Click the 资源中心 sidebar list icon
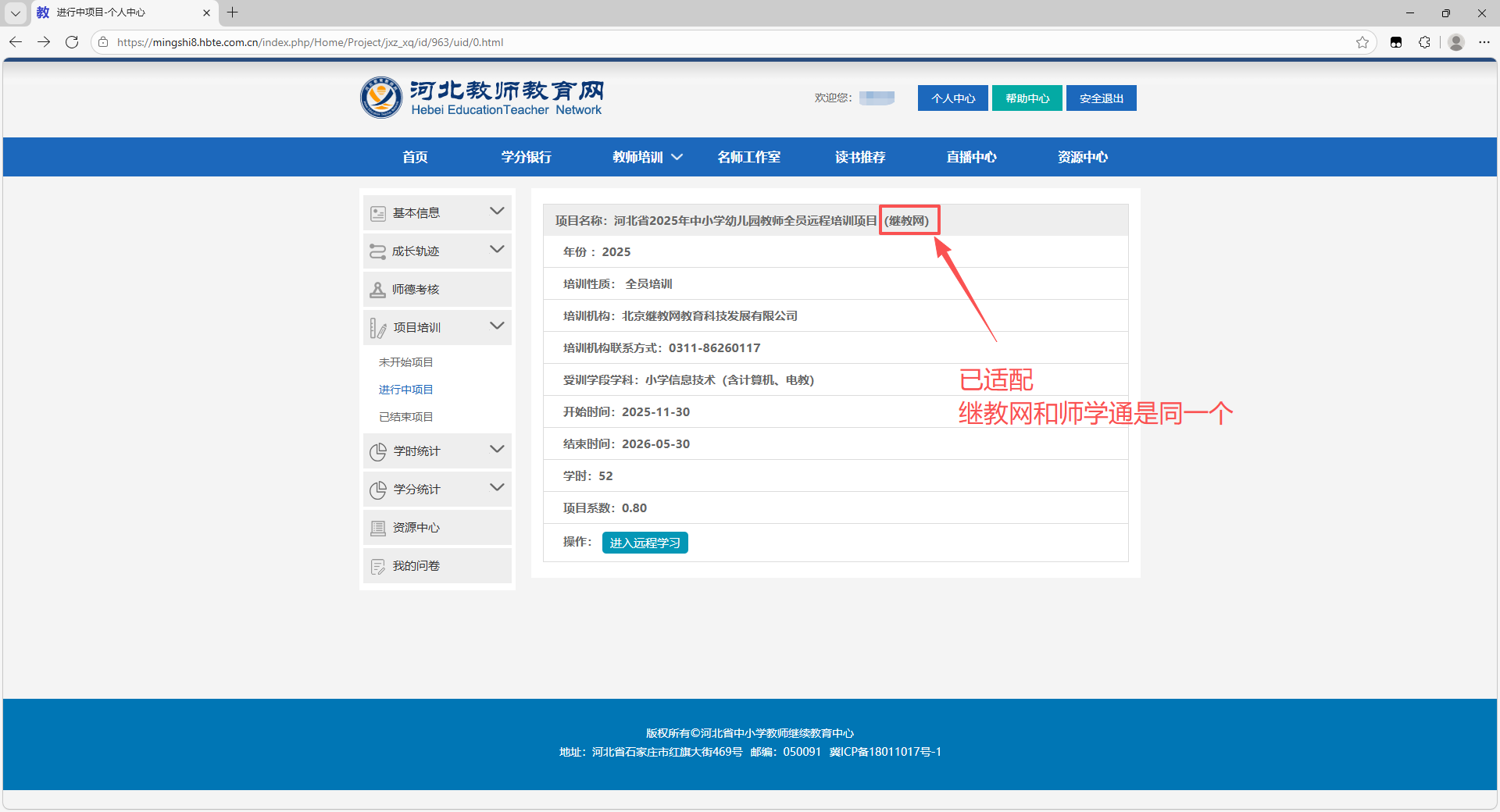 tap(377, 528)
